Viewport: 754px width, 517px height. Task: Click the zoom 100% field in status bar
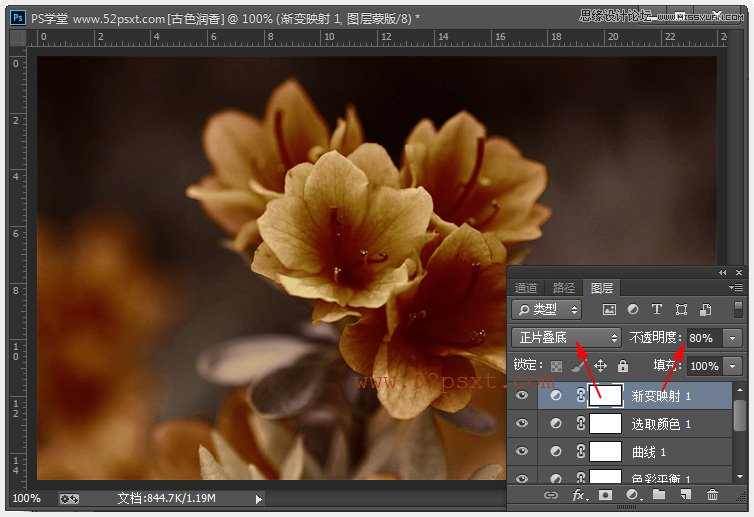click(26, 498)
